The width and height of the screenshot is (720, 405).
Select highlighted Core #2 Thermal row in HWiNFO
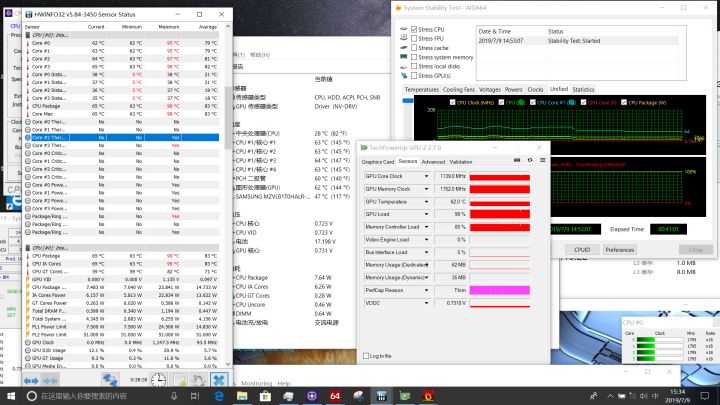[x=122, y=137]
